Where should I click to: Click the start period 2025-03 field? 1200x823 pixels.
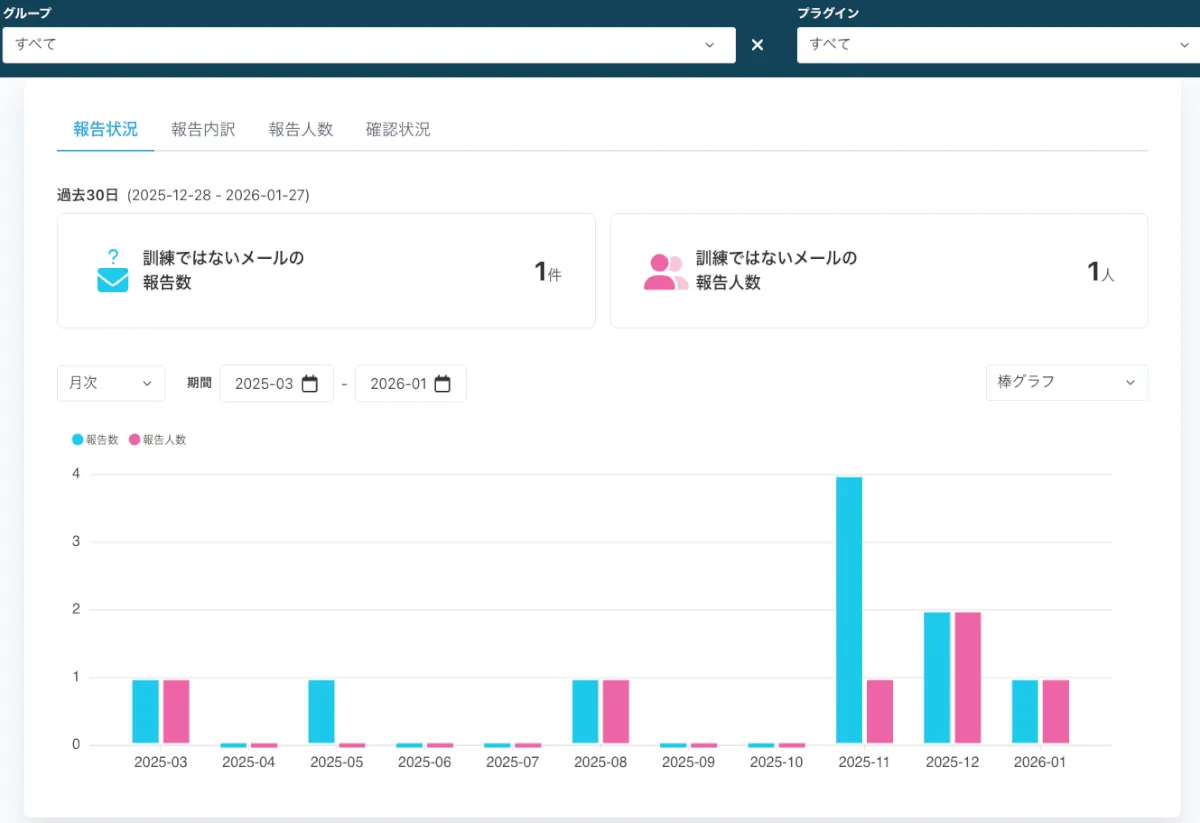(264, 384)
